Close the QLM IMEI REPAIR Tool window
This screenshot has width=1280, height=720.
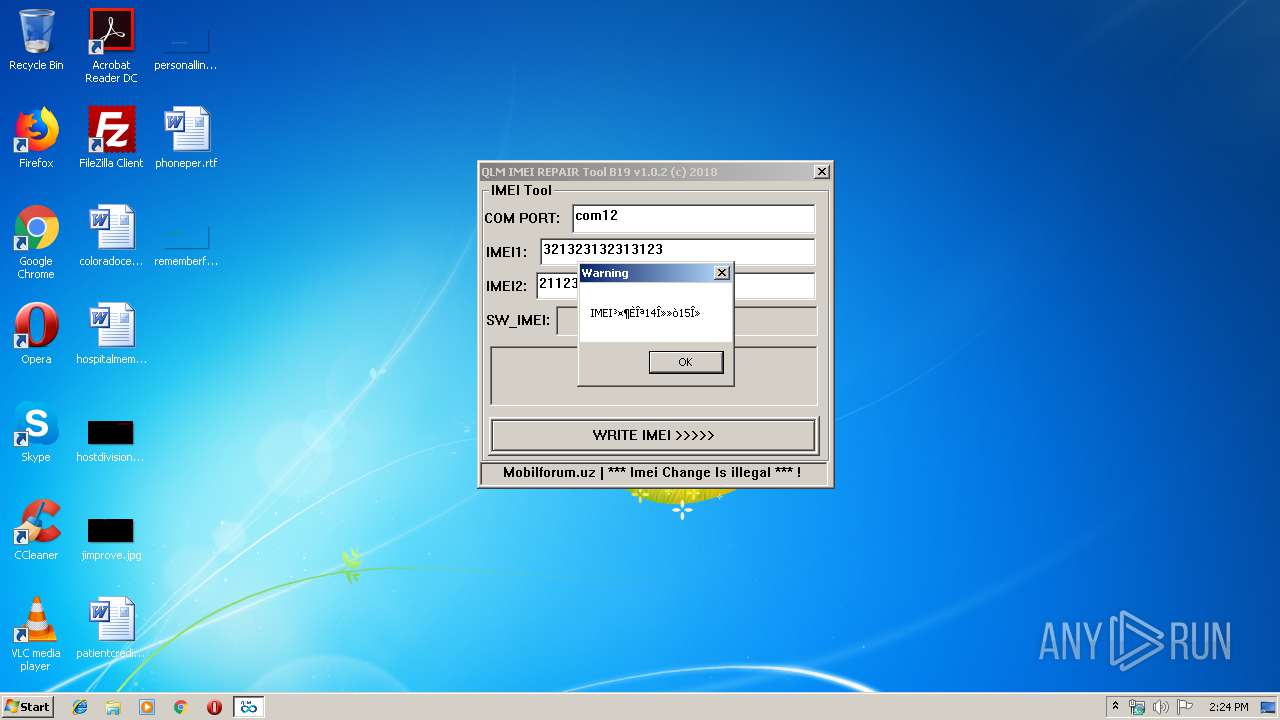(822, 172)
